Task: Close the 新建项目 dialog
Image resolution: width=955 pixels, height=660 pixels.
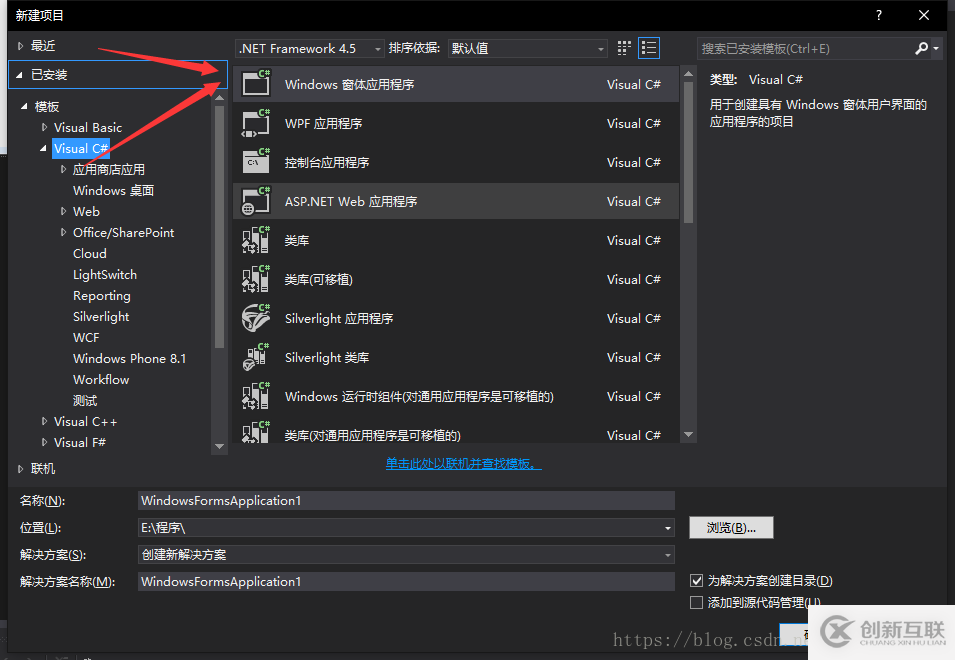Action: (x=924, y=15)
